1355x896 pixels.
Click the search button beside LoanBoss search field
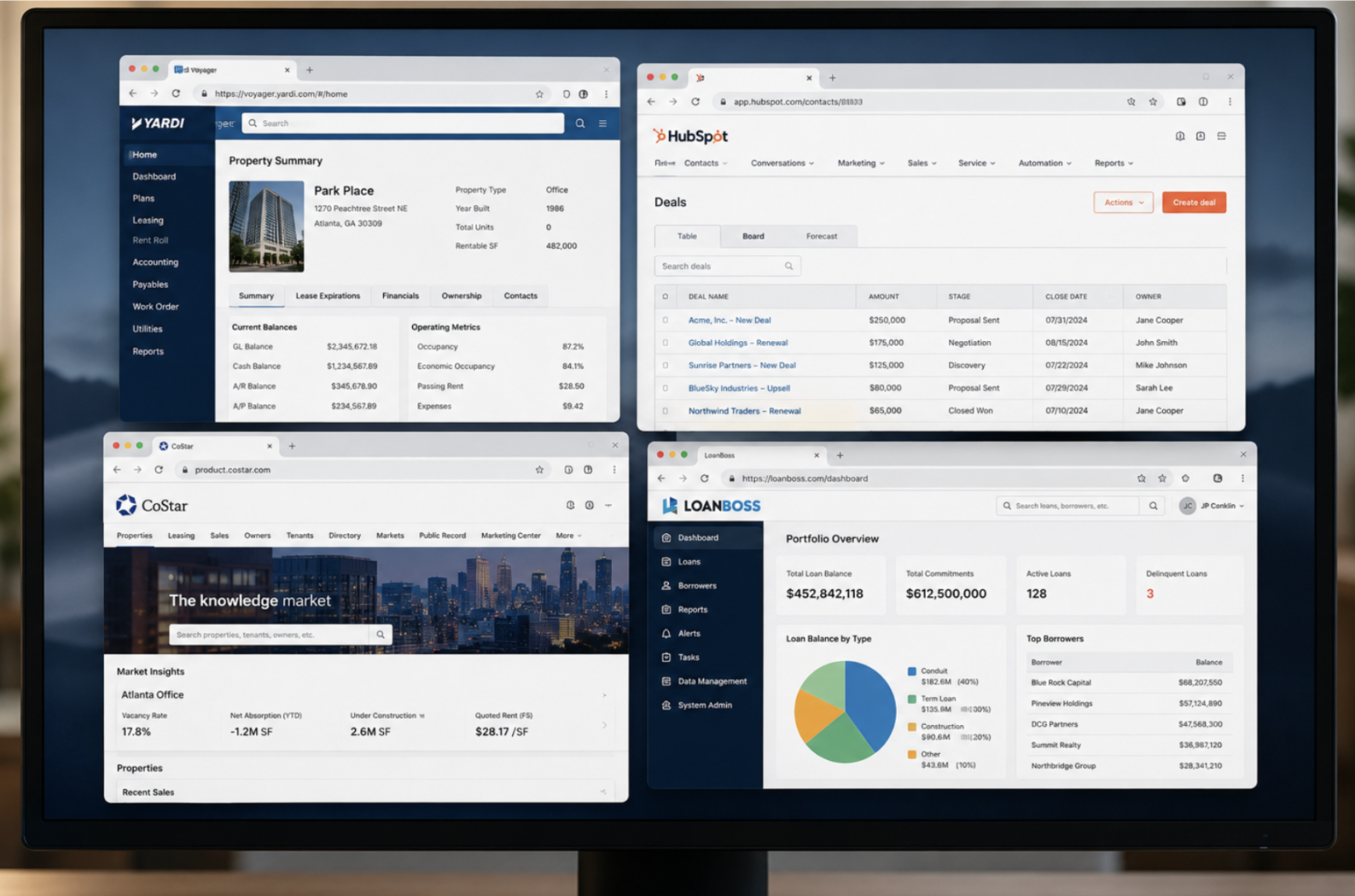click(x=1153, y=506)
